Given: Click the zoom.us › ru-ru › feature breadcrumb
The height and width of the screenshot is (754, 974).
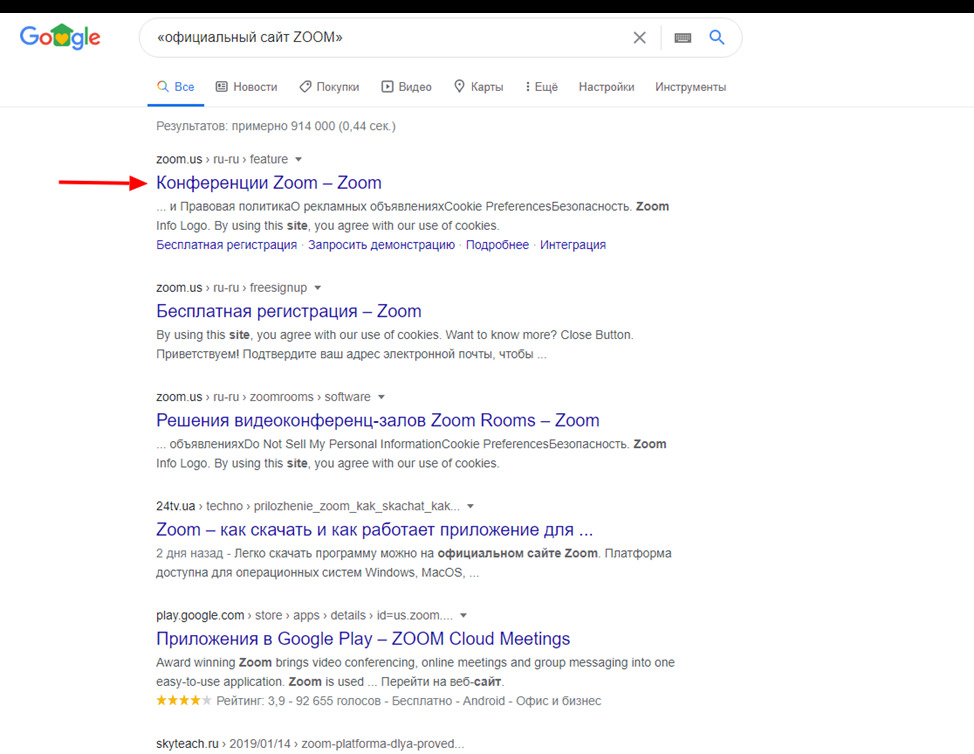Looking at the screenshot, I should pyautogui.click(x=222, y=160).
